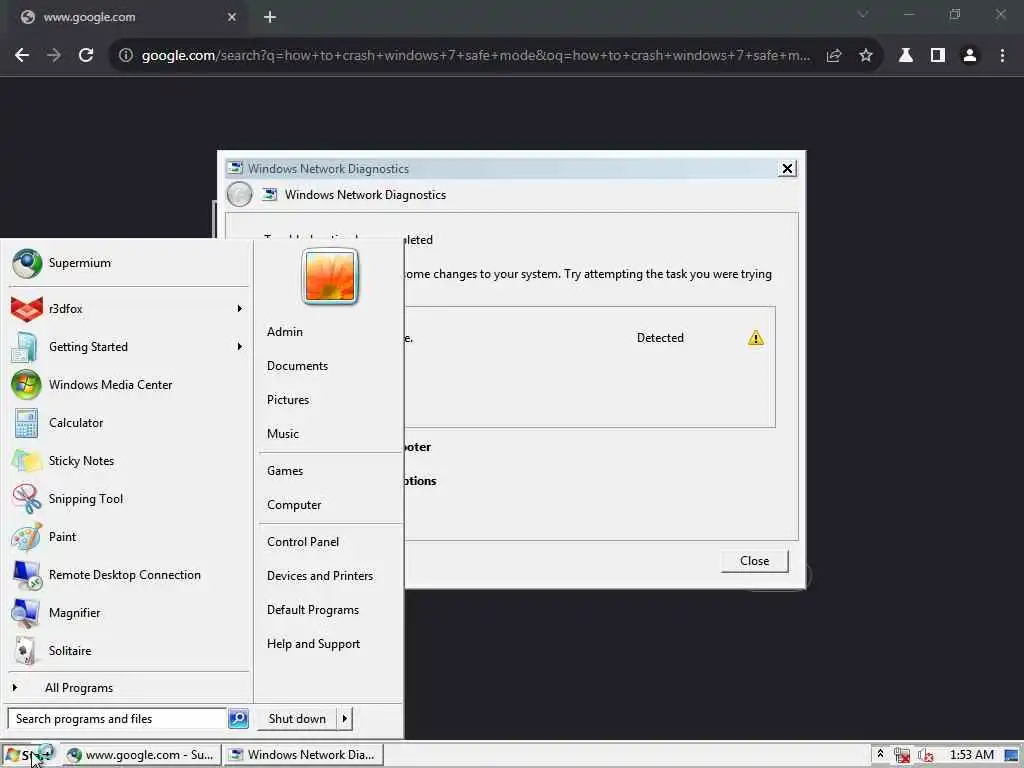Open Supermium from the Start menu
The width and height of the screenshot is (1024, 768).
pyautogui.click(x=128, y=263)
